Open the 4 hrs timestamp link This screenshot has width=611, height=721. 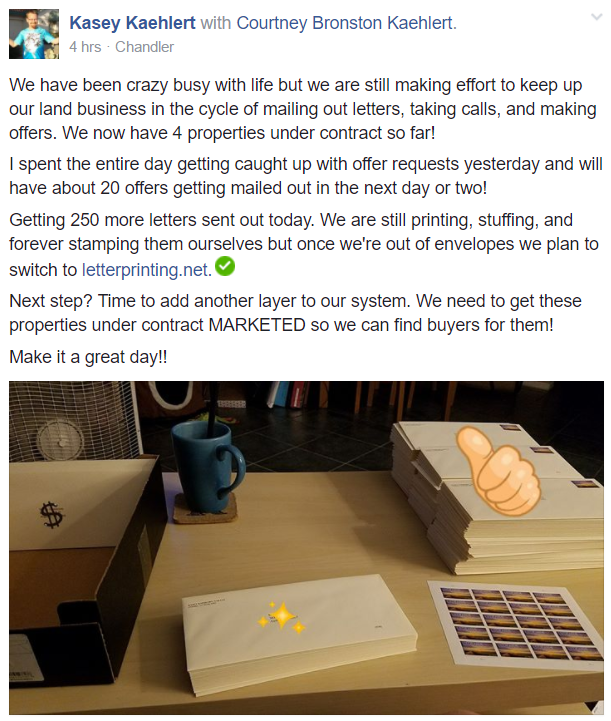point(85,47)
